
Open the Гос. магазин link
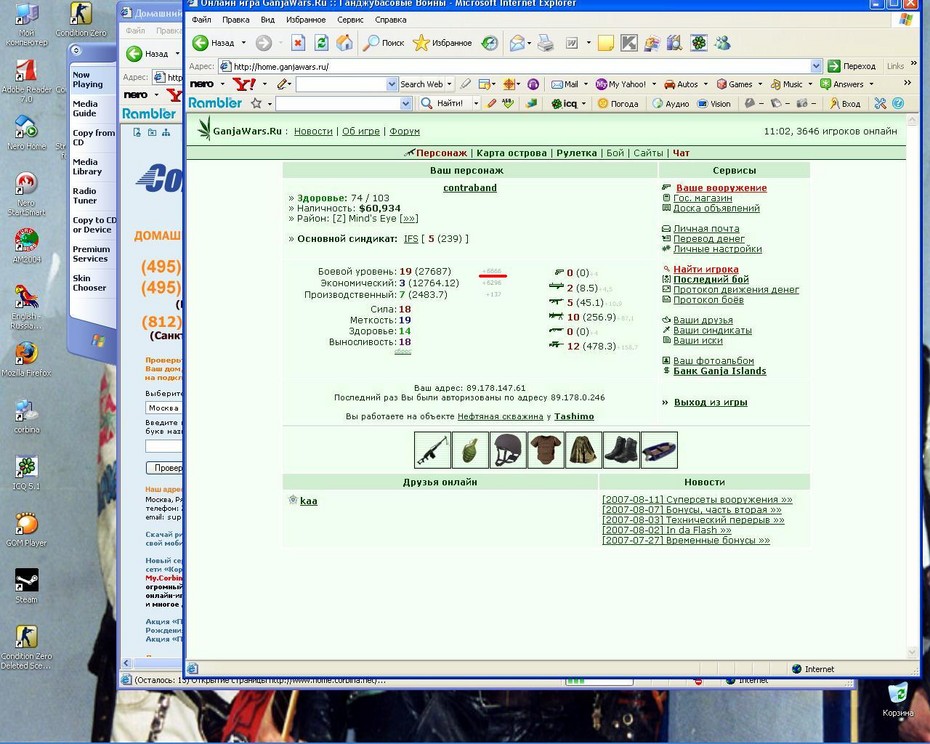click(x=702, y=198)
